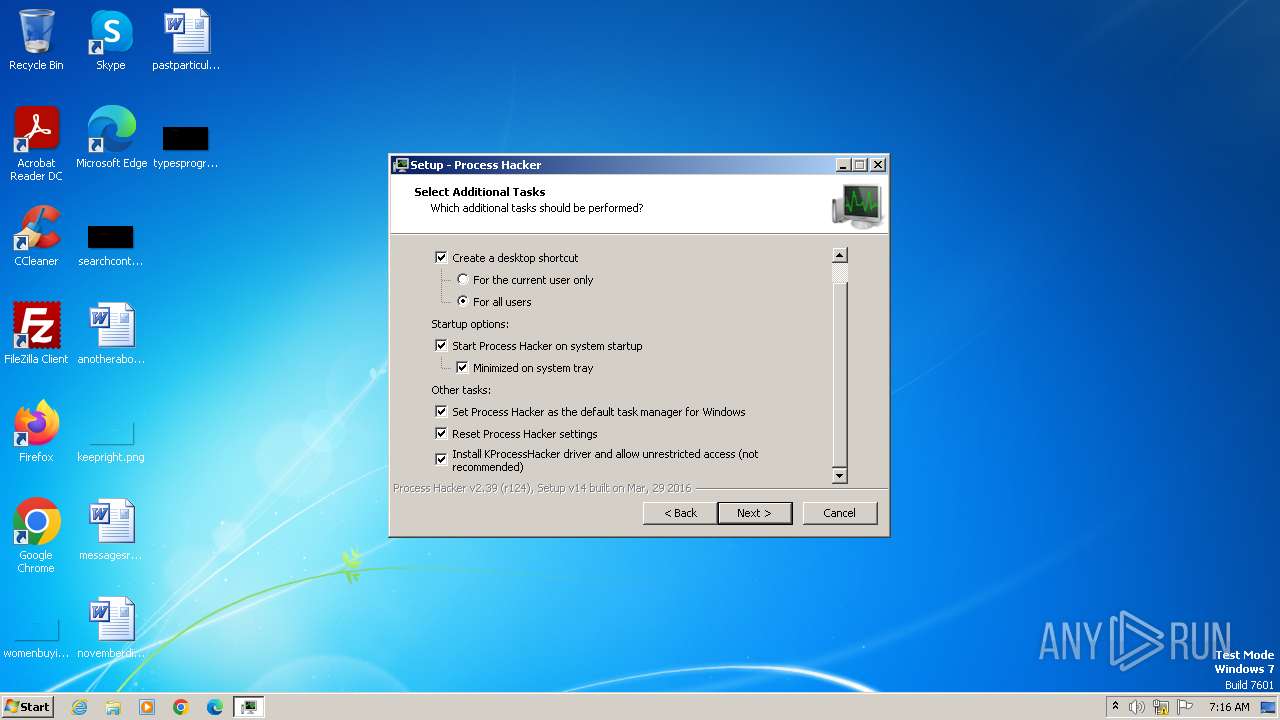
Task: Click the Other tasks: label
Action: click(x=461, y=390)
